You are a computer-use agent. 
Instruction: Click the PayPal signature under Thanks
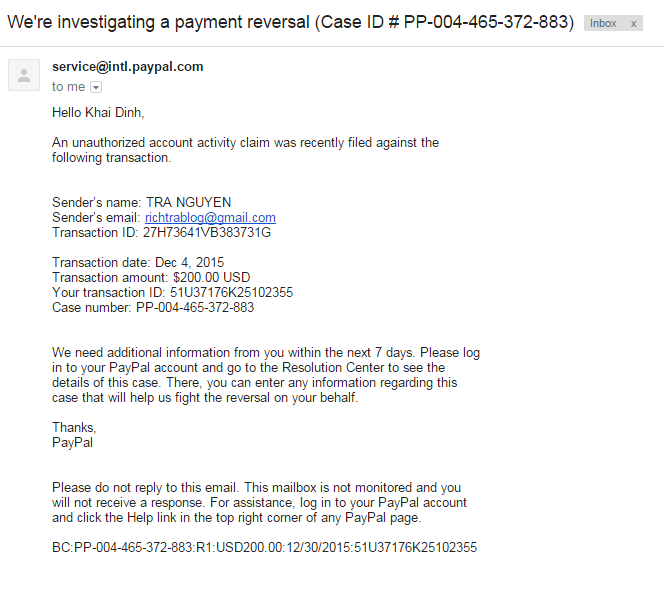click(x=72, y=442)
